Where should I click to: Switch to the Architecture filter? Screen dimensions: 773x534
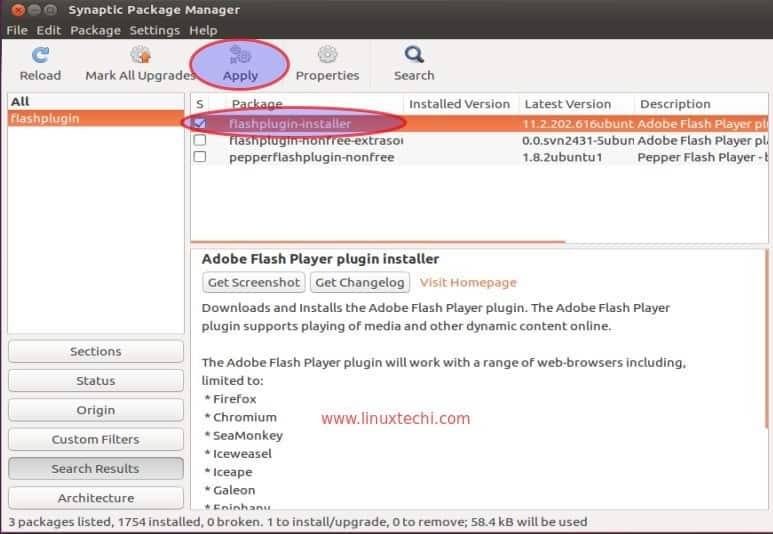tap(96, 498)
